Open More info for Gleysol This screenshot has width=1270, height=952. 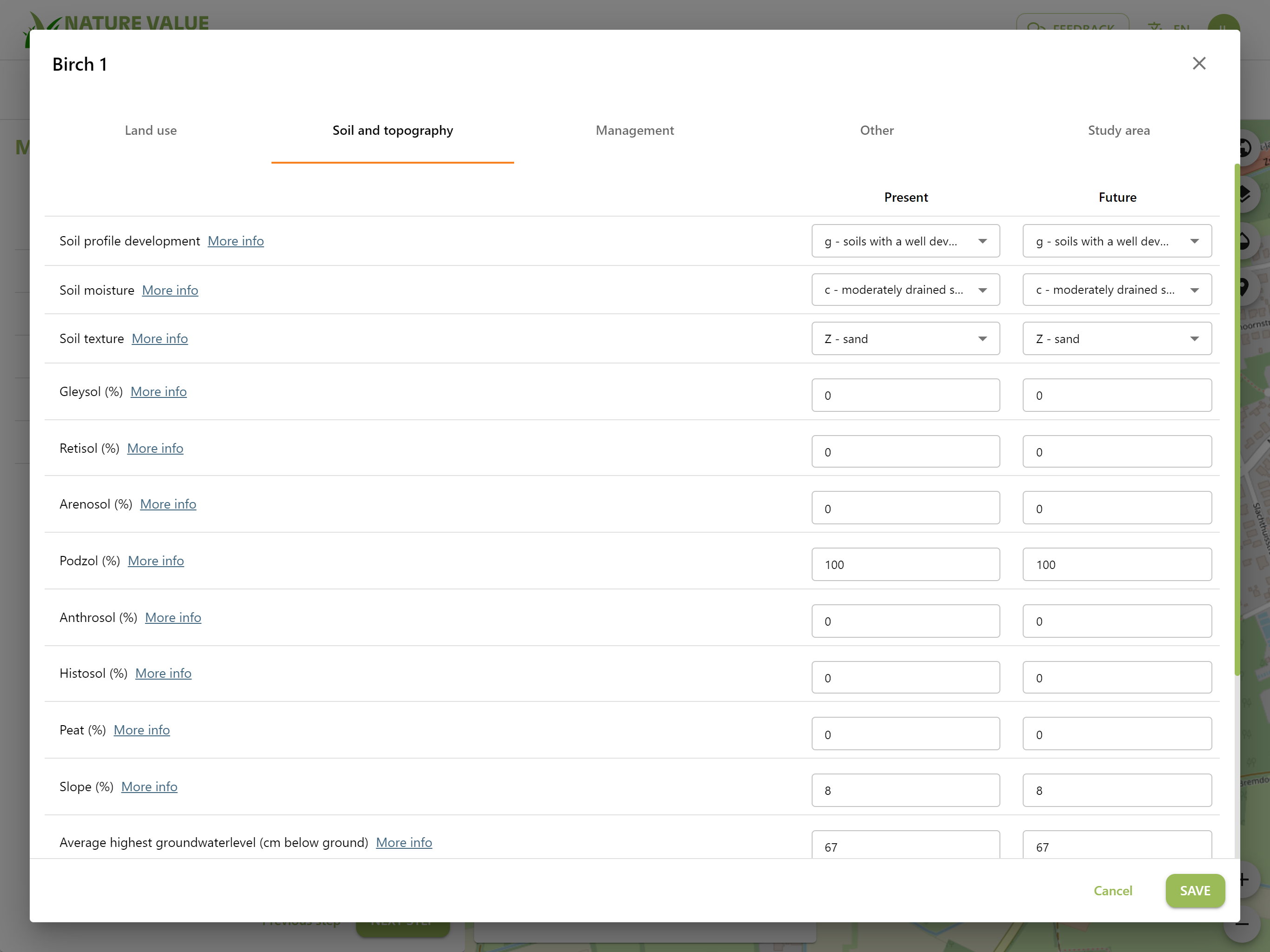pos(159,391)
